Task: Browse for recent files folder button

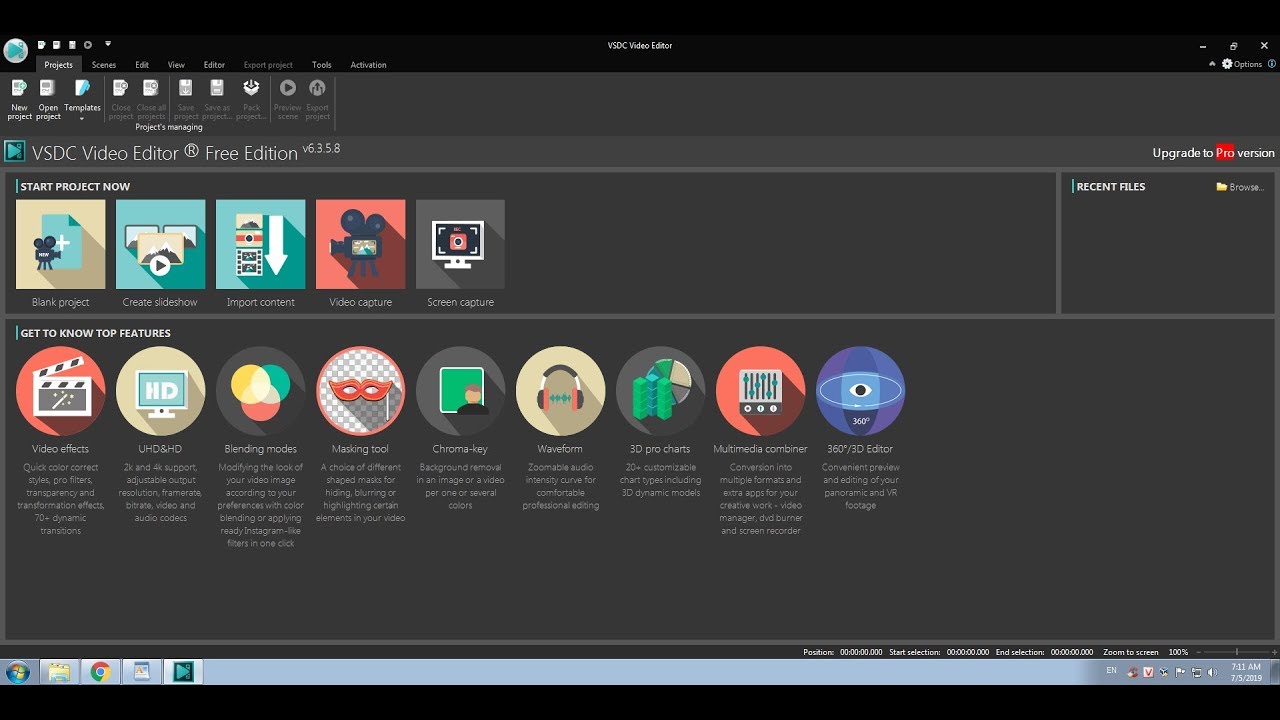Action: click(1240, 187)
